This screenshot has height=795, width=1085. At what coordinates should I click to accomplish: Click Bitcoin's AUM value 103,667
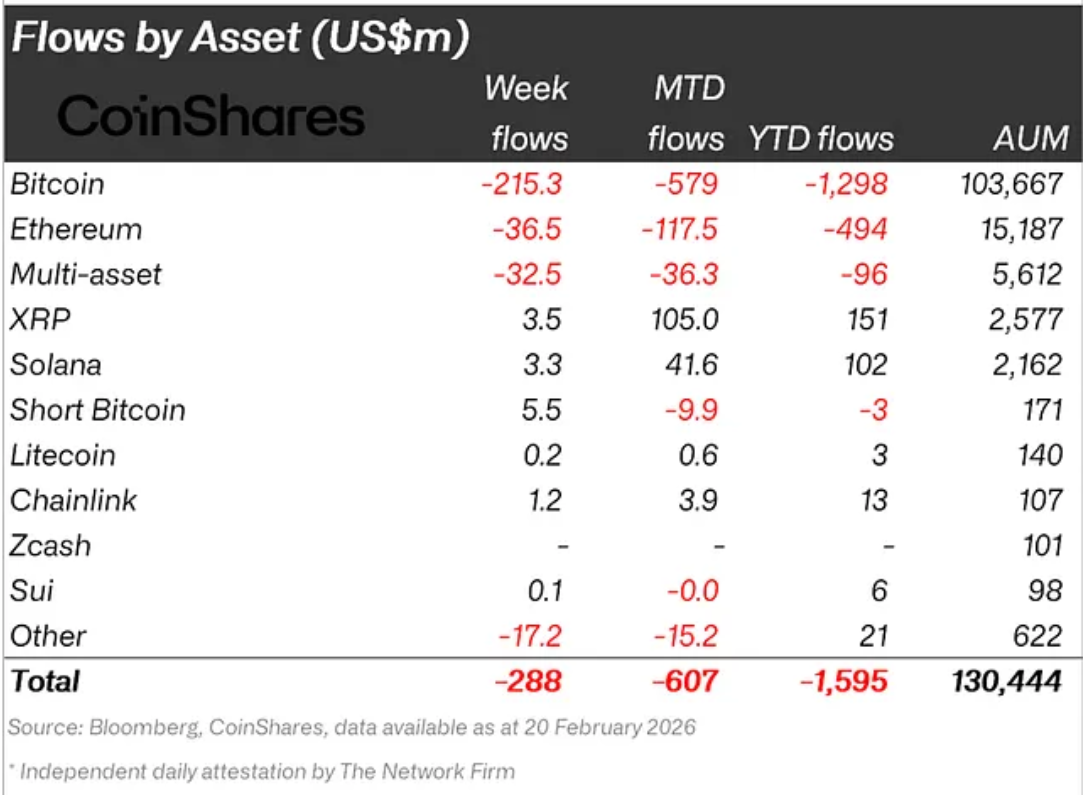pos(1012,184)
